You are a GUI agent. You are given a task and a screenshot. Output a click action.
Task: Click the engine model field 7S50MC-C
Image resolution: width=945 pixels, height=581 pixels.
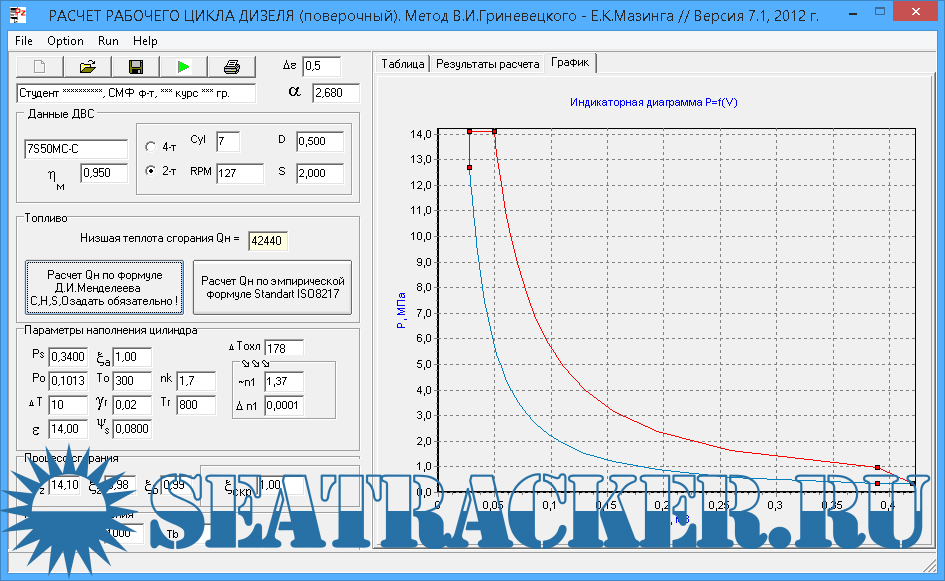coord(76,149)
